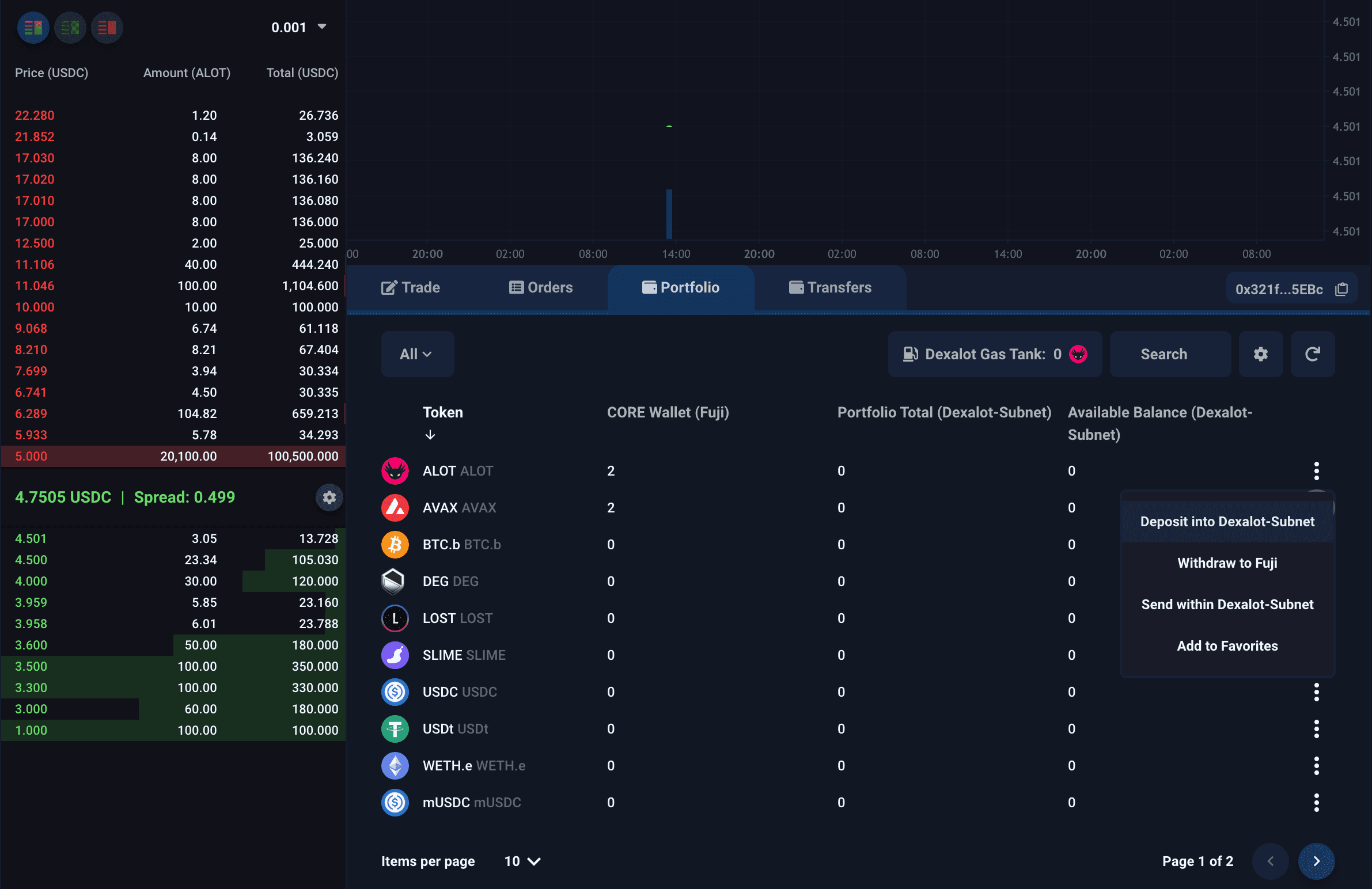Select ask price 22.280

click(x=35, y=115)
